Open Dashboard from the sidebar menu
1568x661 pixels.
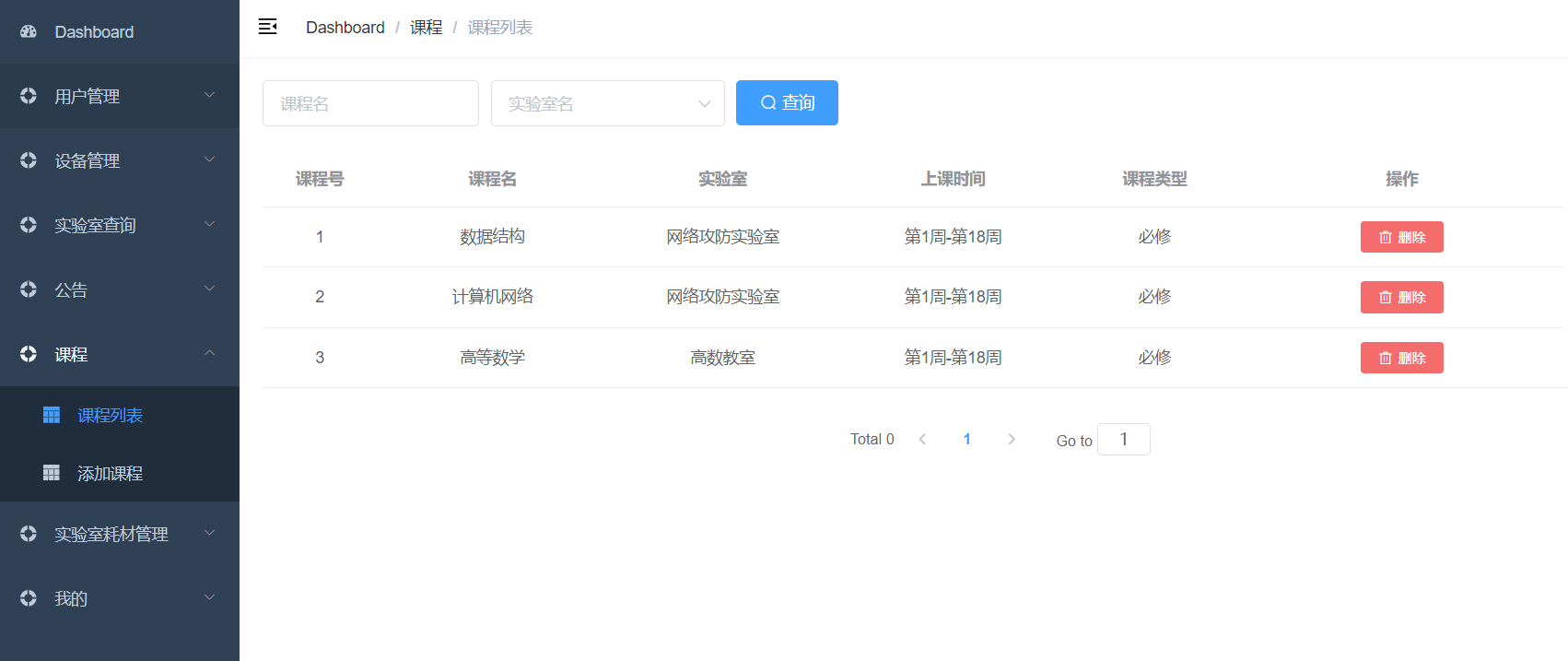tap(120, 31)
